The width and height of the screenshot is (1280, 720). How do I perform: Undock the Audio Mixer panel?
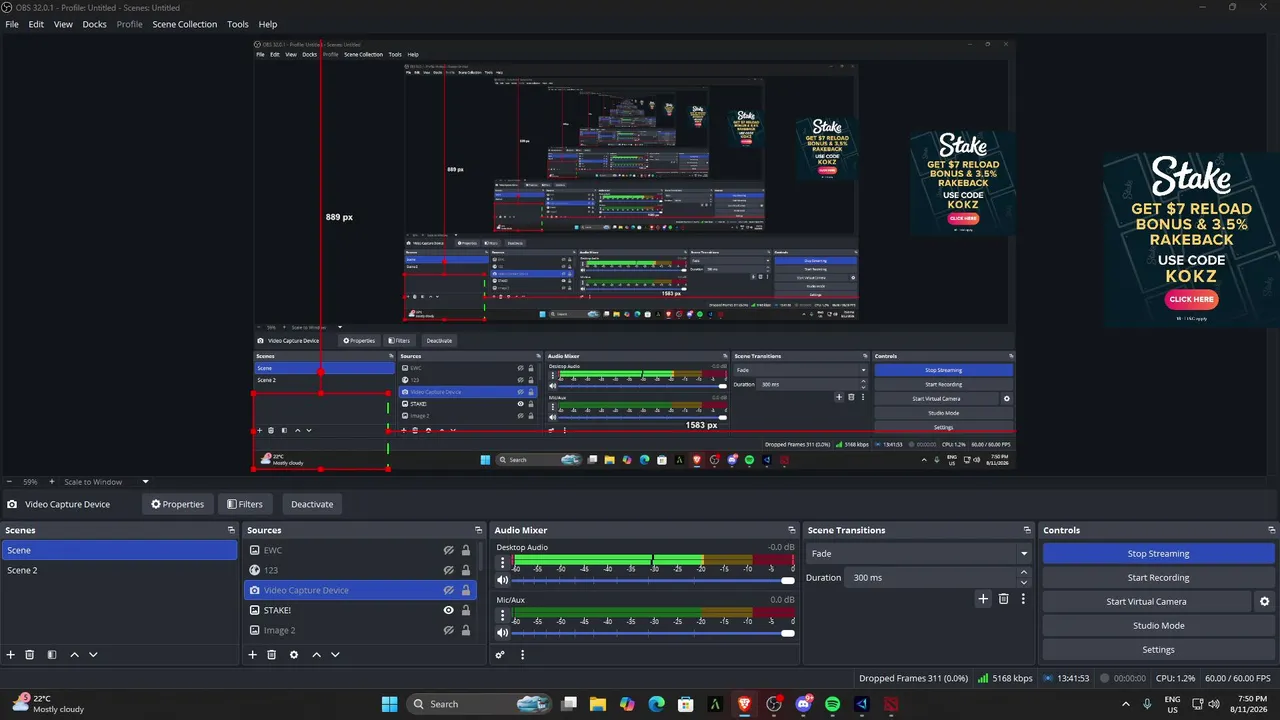coord(791,531)
